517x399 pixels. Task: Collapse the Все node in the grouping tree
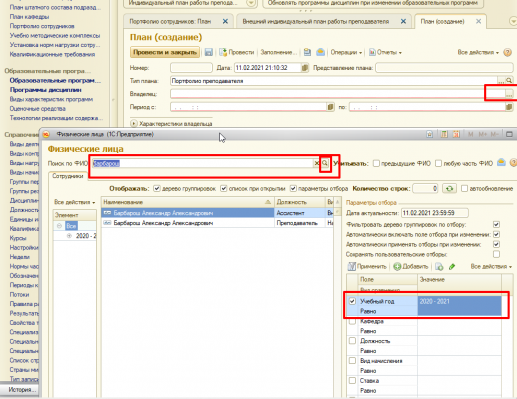tap(59, 226)
